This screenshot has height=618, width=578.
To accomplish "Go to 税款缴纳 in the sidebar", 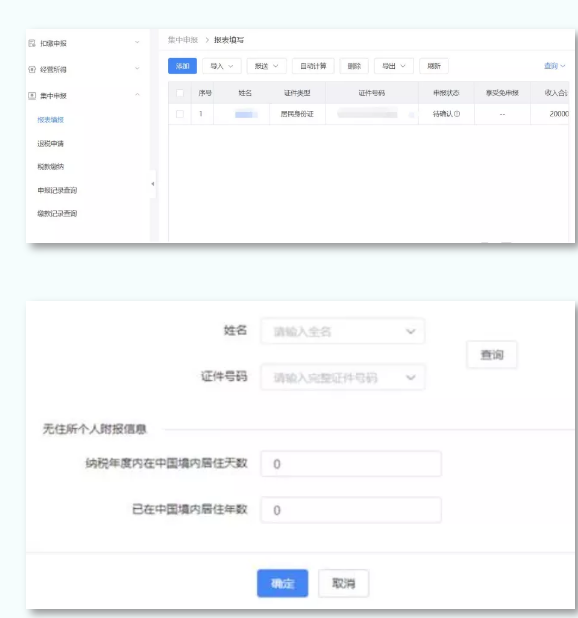I will pos(50,166).
